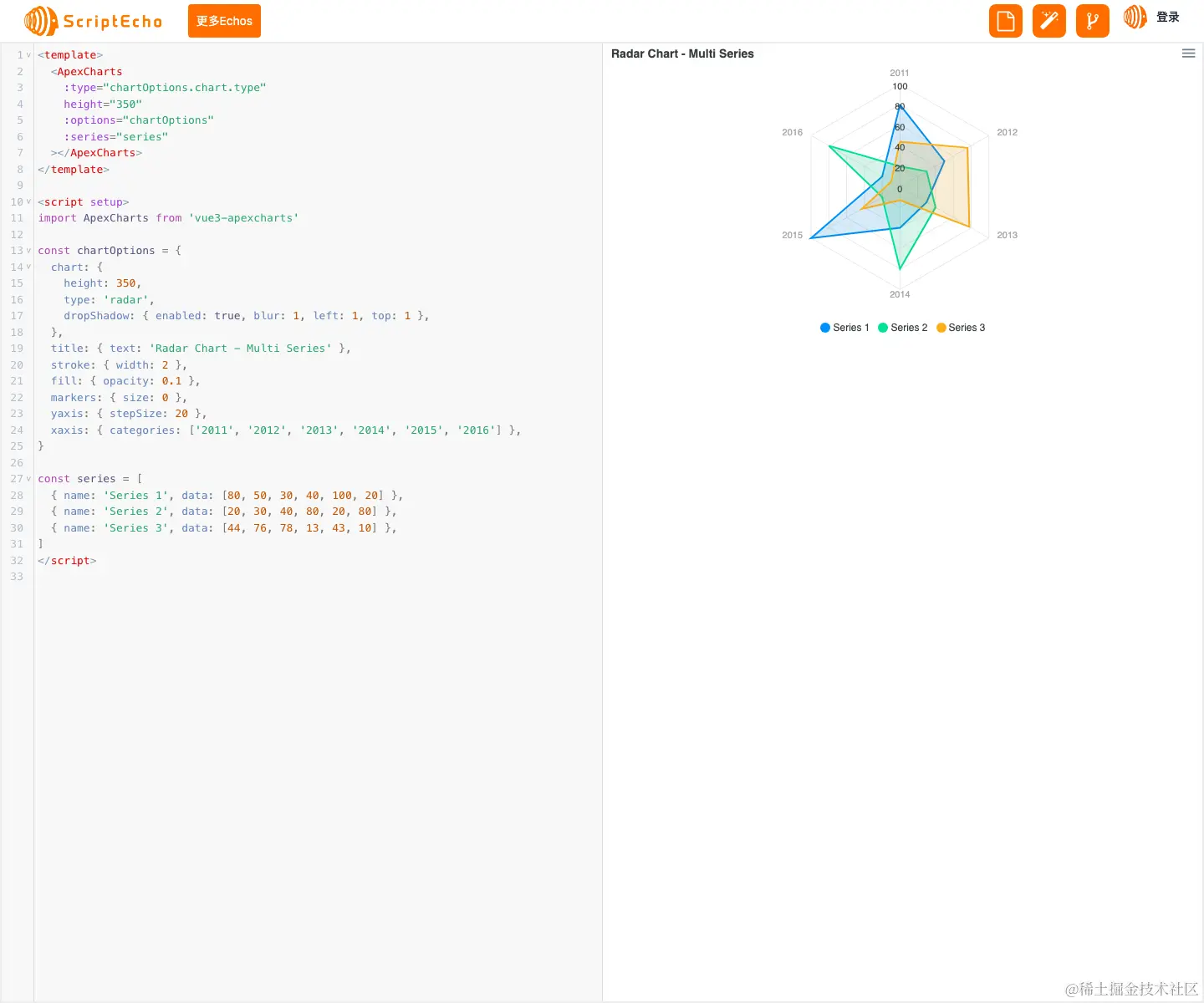1204x1003 pixels.
Task: Click the chart title Radar Chart - Multi Series
Action: 682,53
